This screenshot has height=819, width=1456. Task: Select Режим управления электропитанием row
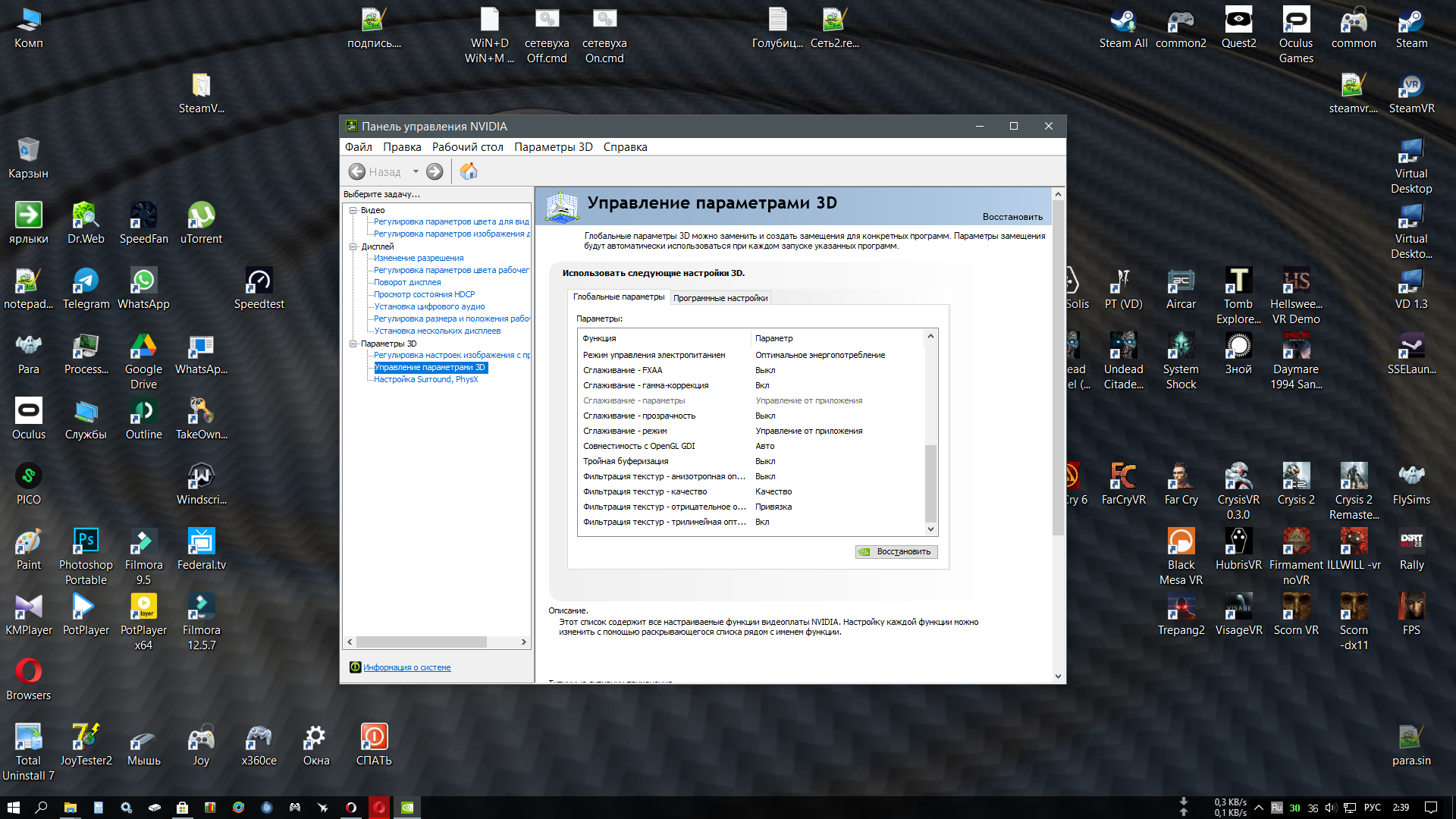tap(751, 355)
